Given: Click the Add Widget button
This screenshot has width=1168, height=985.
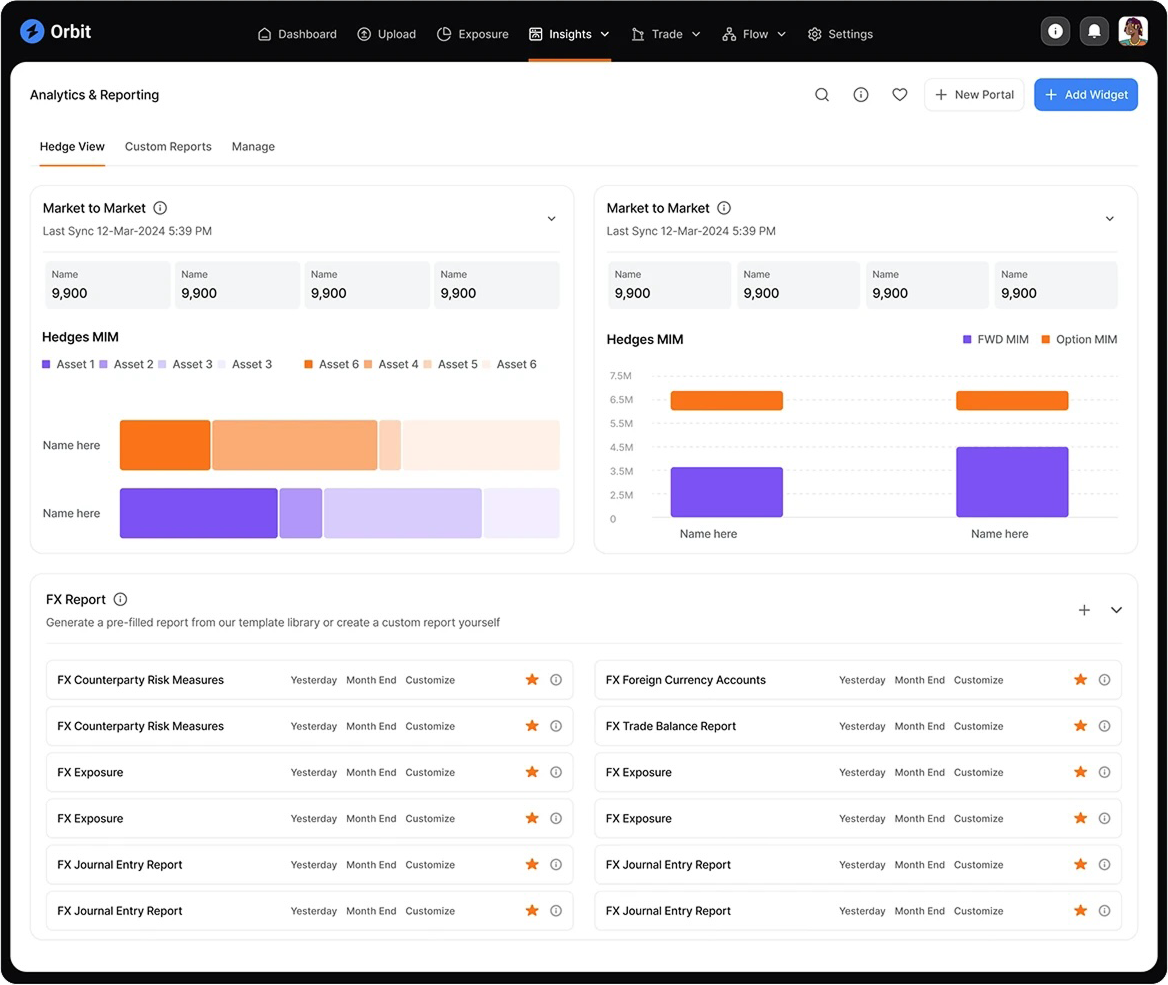Looking at the screenshot, I should 1085,95.
